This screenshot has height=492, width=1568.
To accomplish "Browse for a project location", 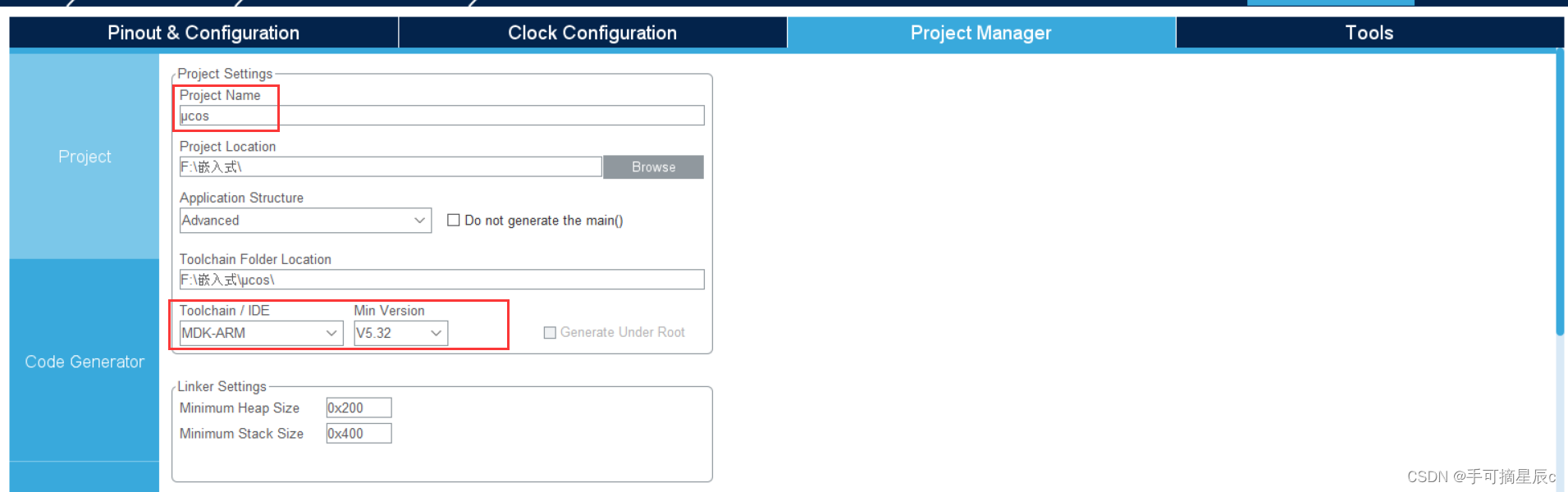I will 653,167.
